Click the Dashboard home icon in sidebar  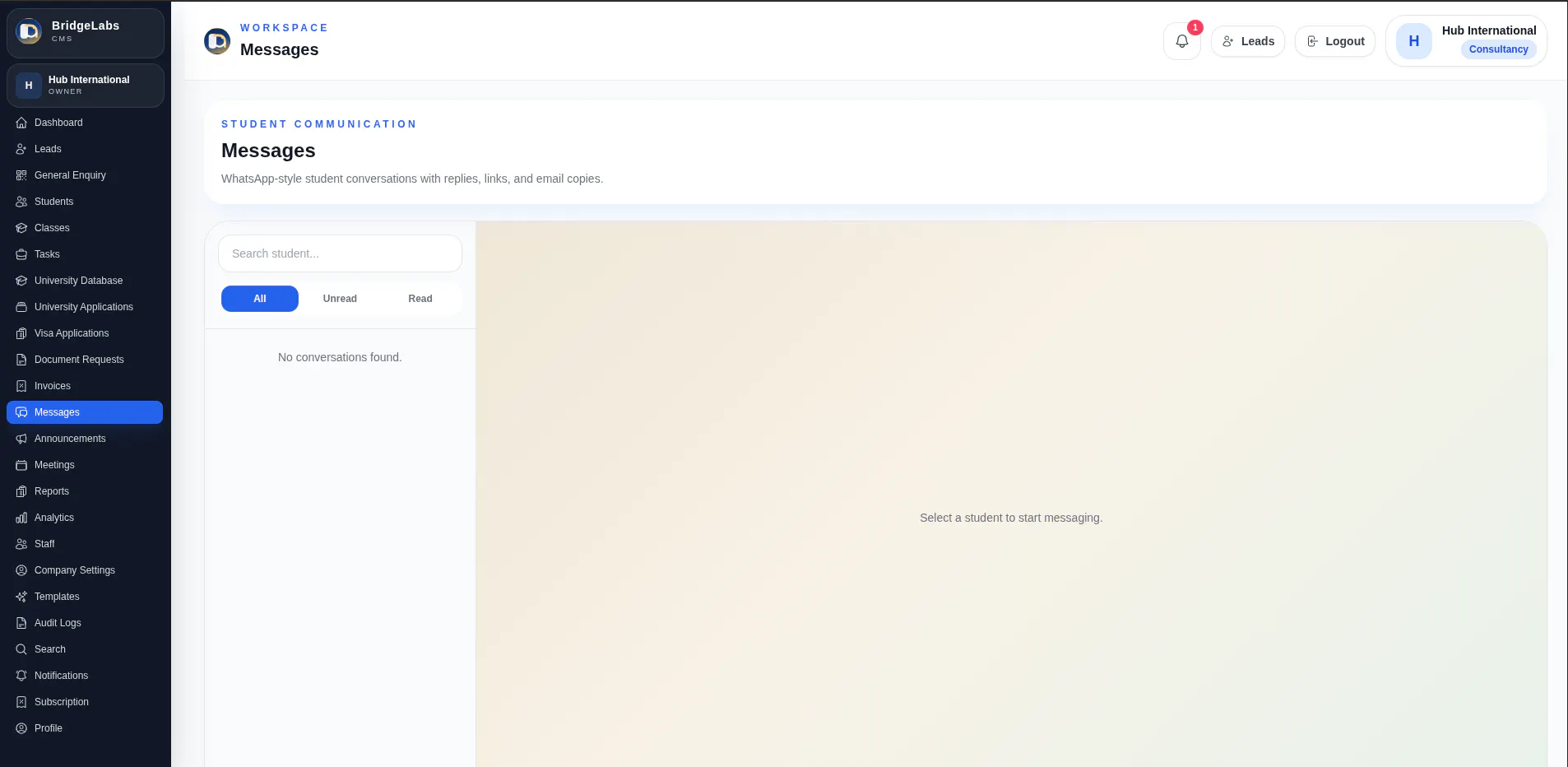[x=21, y=123]
